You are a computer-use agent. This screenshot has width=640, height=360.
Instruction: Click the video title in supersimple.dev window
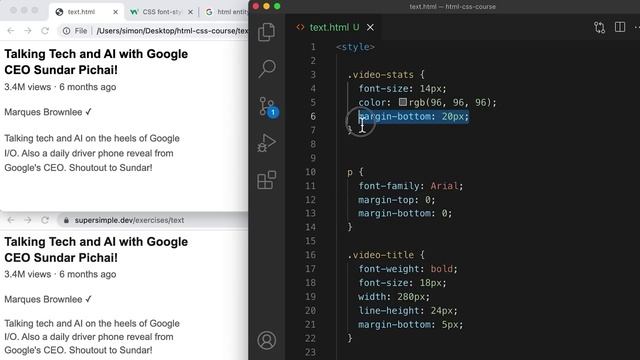(x=96, y=249)
